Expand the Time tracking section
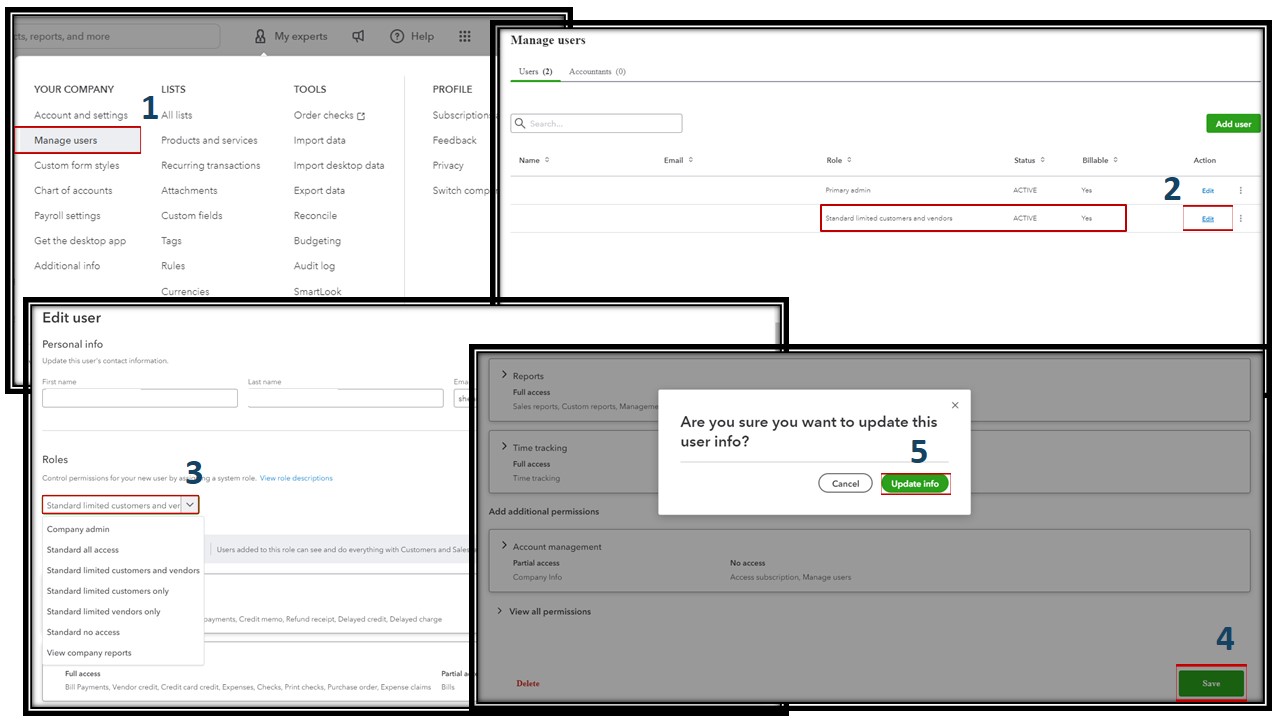The image size is (1280, 720). (x=504, y=447)
